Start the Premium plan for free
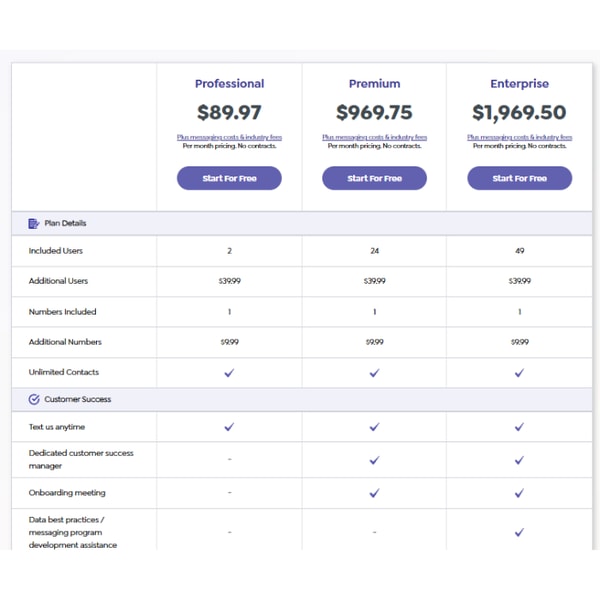600x600 pixels. tap(375, 178)
